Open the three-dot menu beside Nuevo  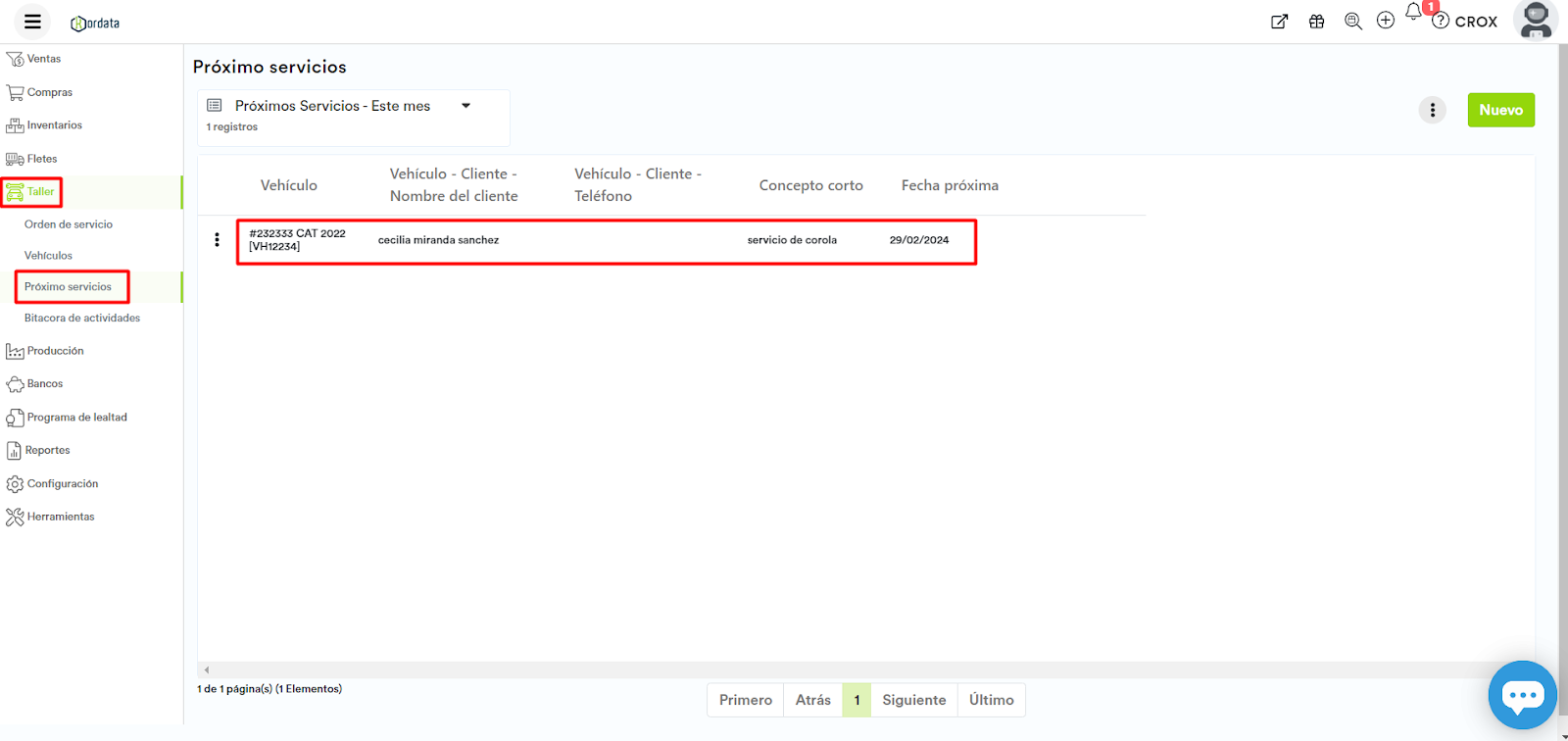(x=1432, y=110)
